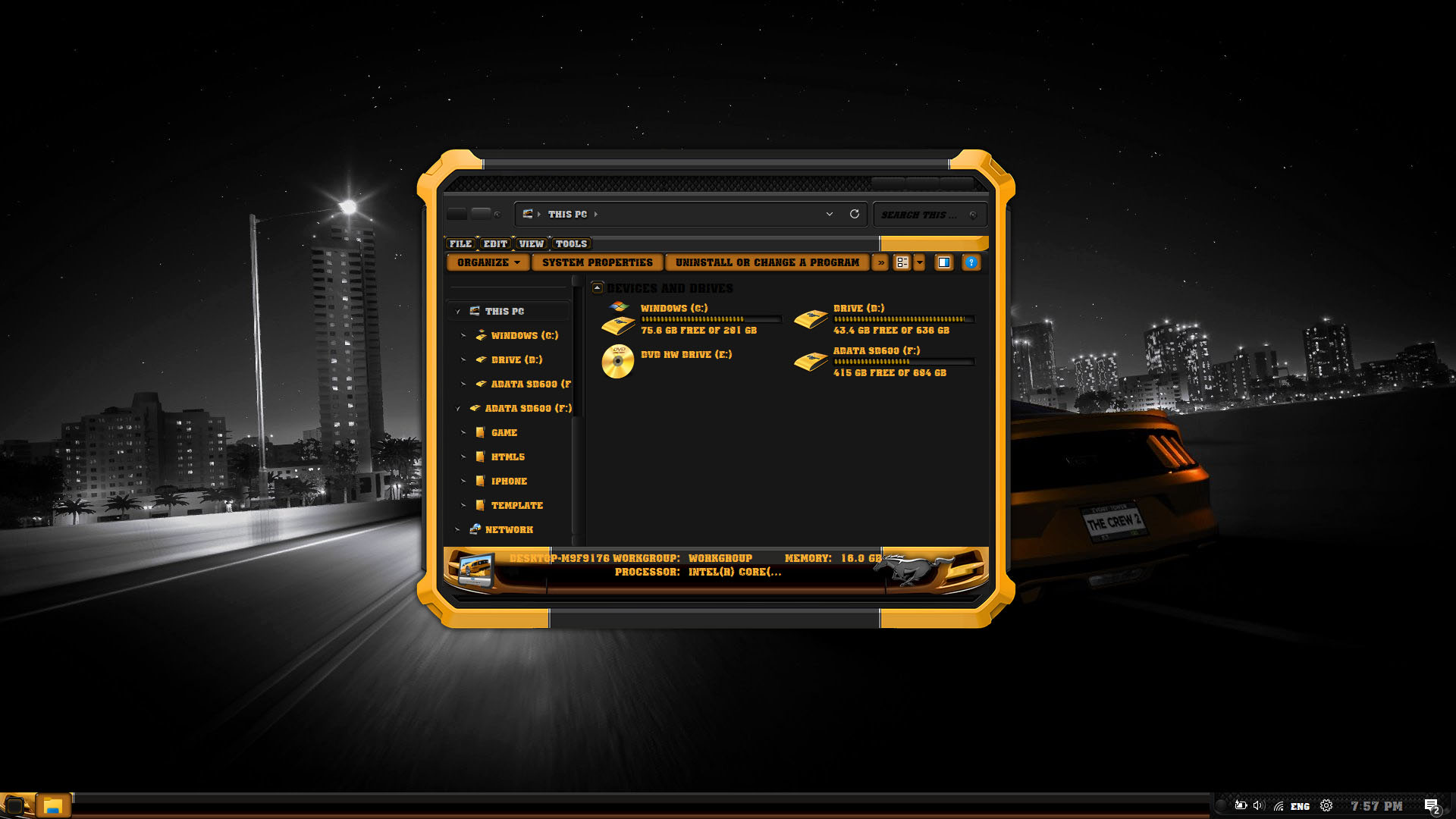
Task: Click the refresh icon in address bar
Action: tap(854, 214)
